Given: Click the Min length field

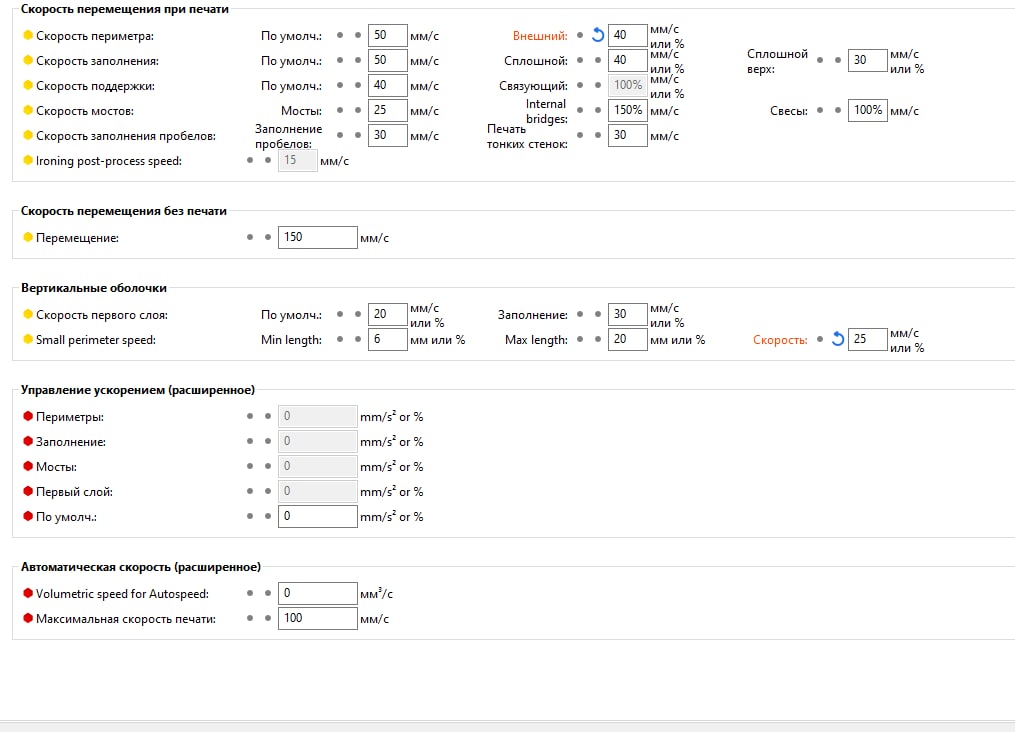Looking at the screenshot, I should click(x=388, y=340).
